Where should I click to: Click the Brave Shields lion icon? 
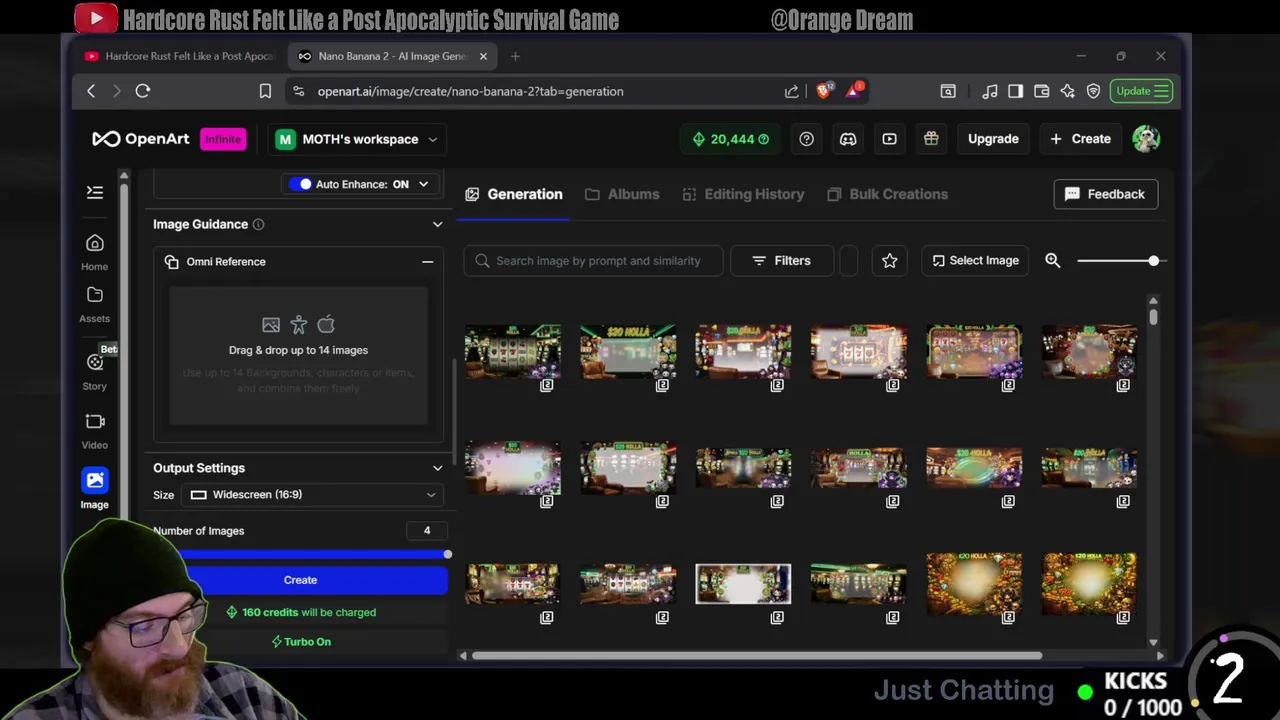823,91
